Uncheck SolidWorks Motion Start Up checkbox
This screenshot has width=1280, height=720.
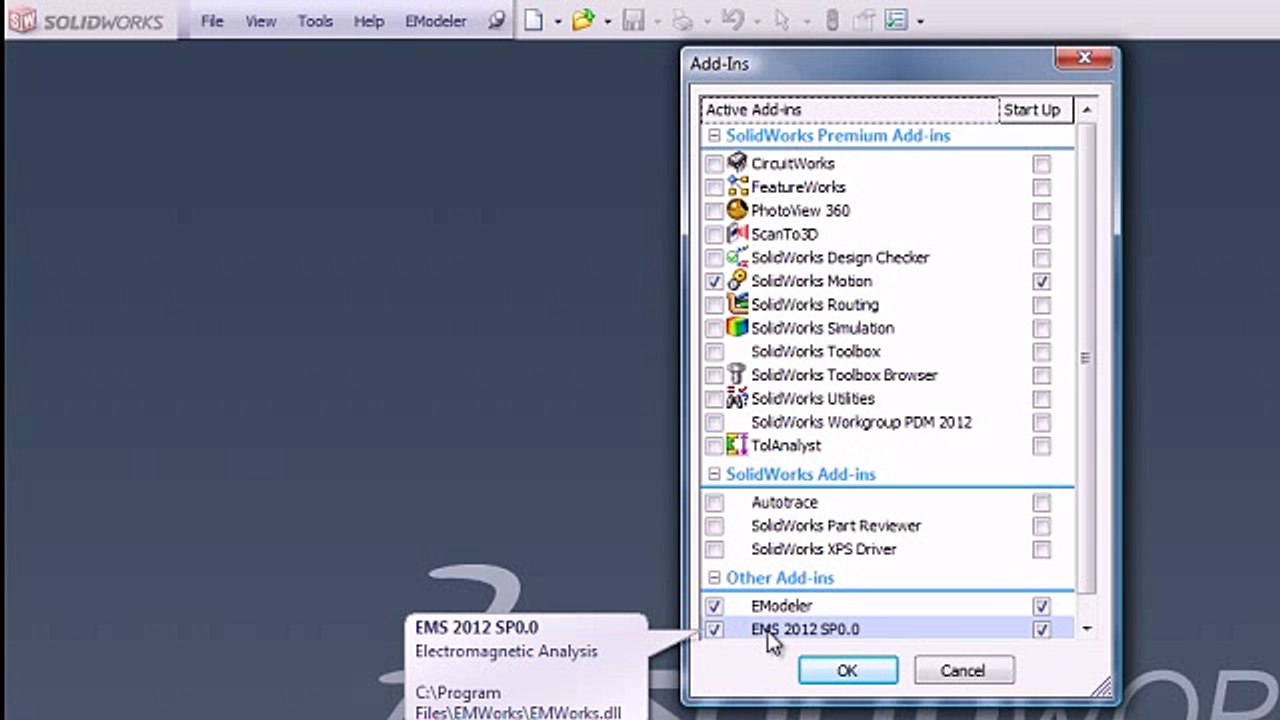click(x=1042, y=281)
